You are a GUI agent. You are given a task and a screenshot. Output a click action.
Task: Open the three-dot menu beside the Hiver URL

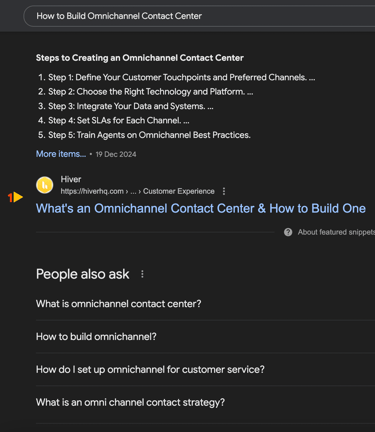224,191
